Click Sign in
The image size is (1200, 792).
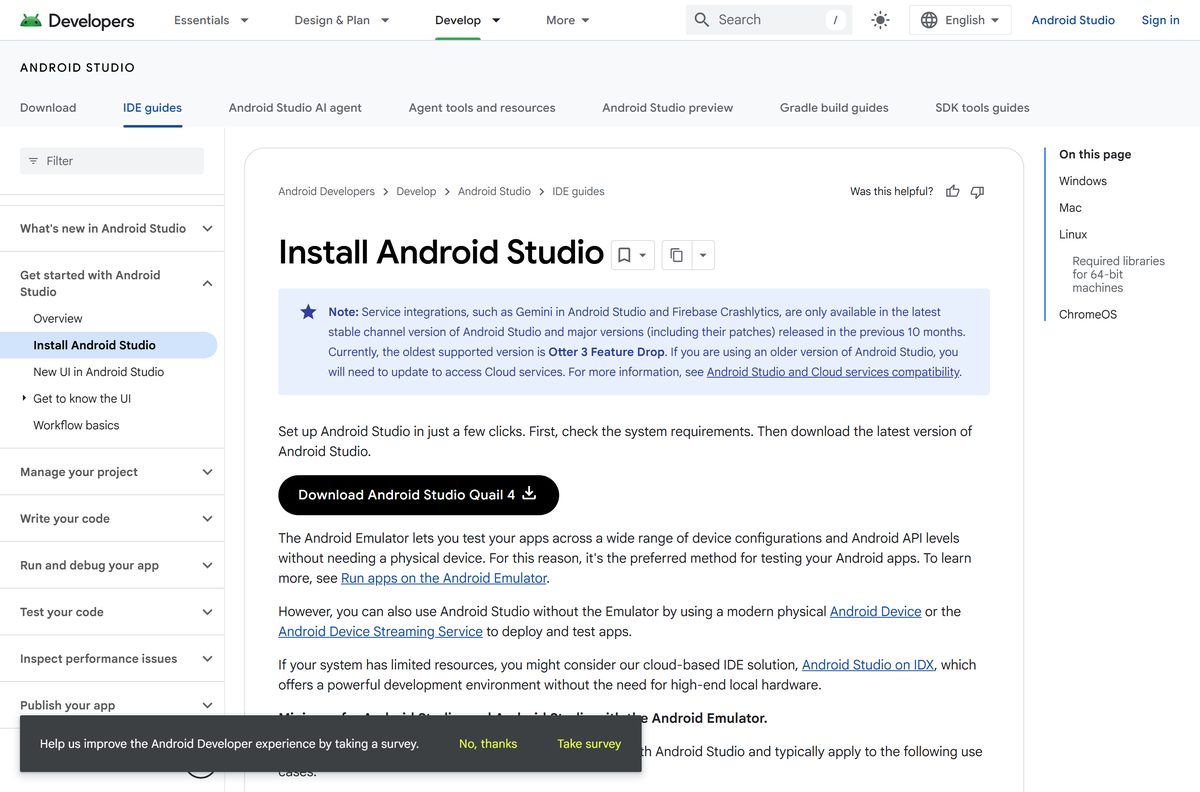click(1160, 20)
